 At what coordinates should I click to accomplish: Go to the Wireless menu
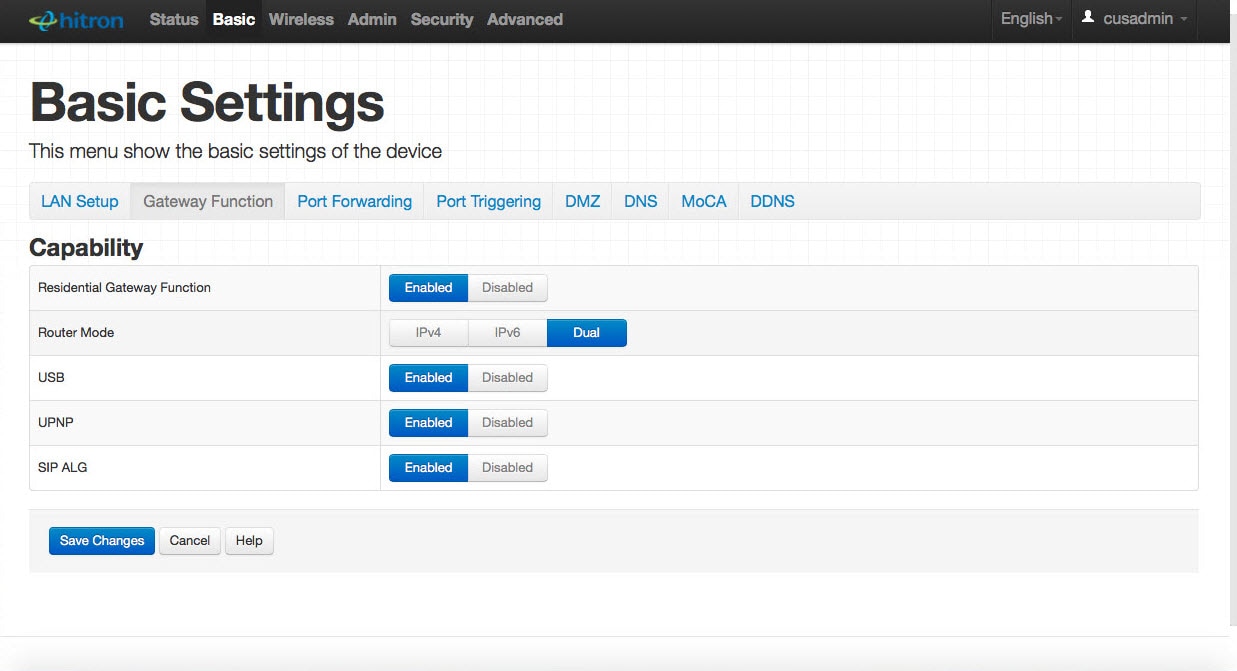click(301, 19)
